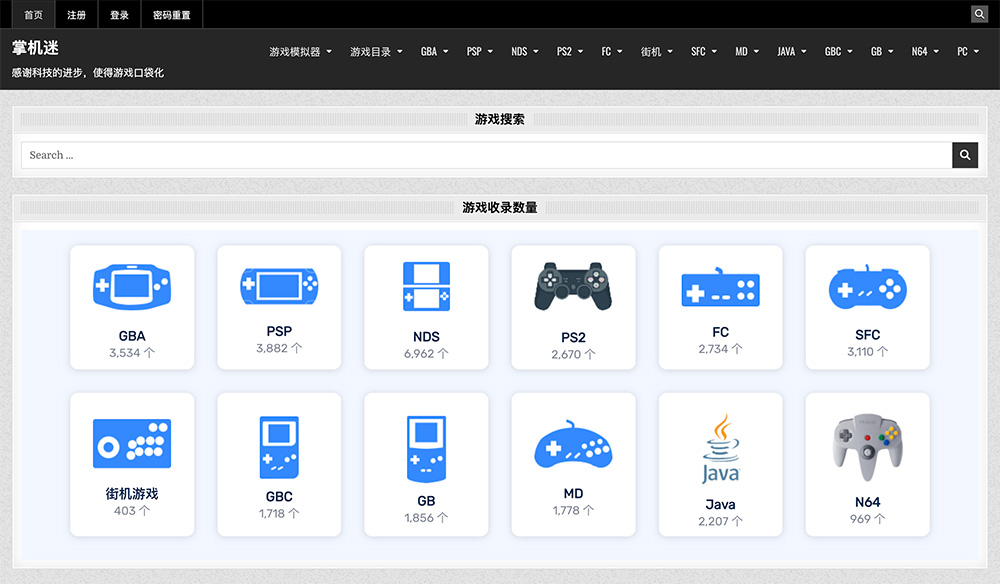The width and height of the screenshot is (1000, 584).
Task: Click the N64 controller icon
Action: (867, 448)
